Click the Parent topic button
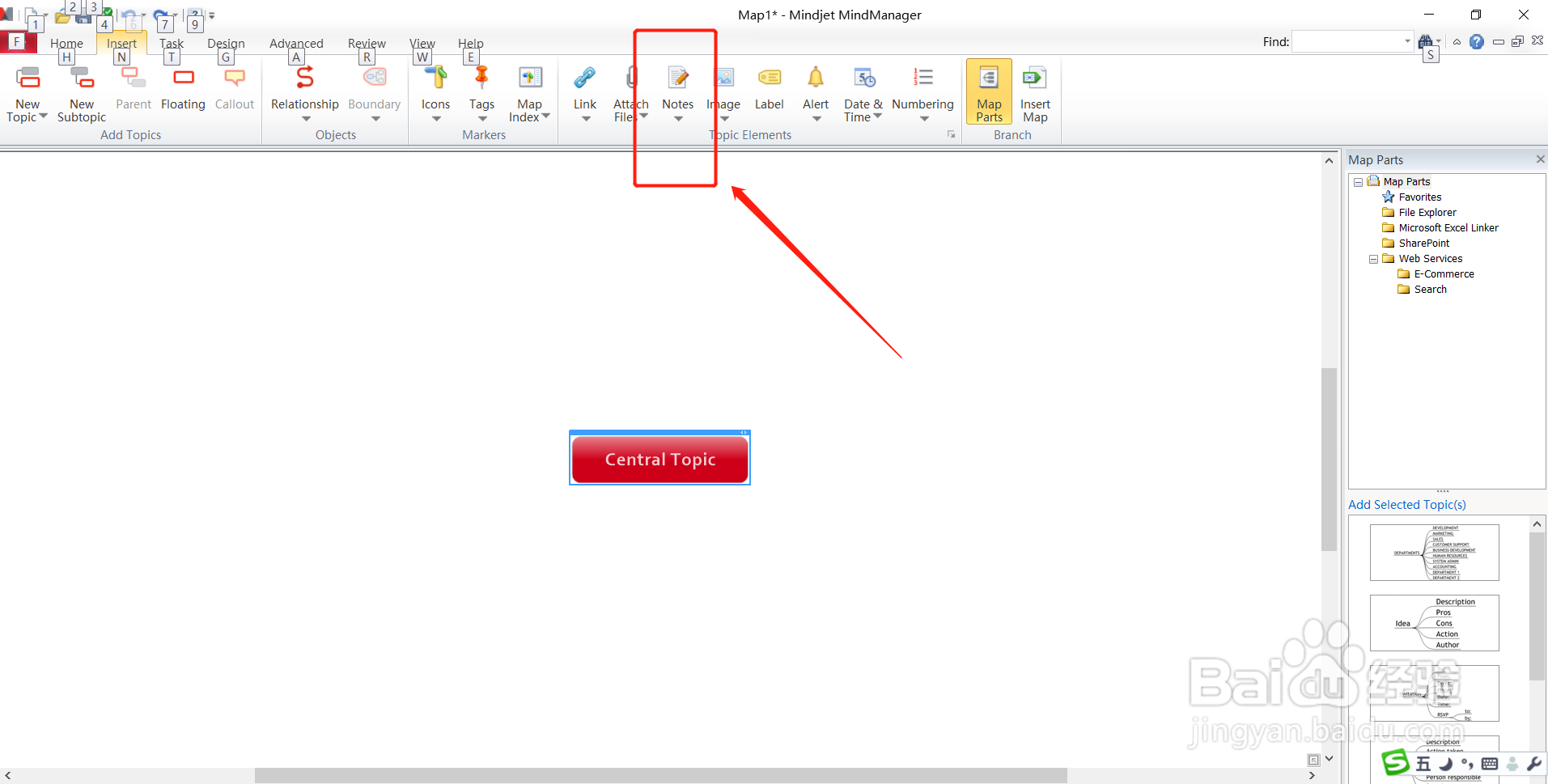1548x784 pixels. click(x=134, y=87)
